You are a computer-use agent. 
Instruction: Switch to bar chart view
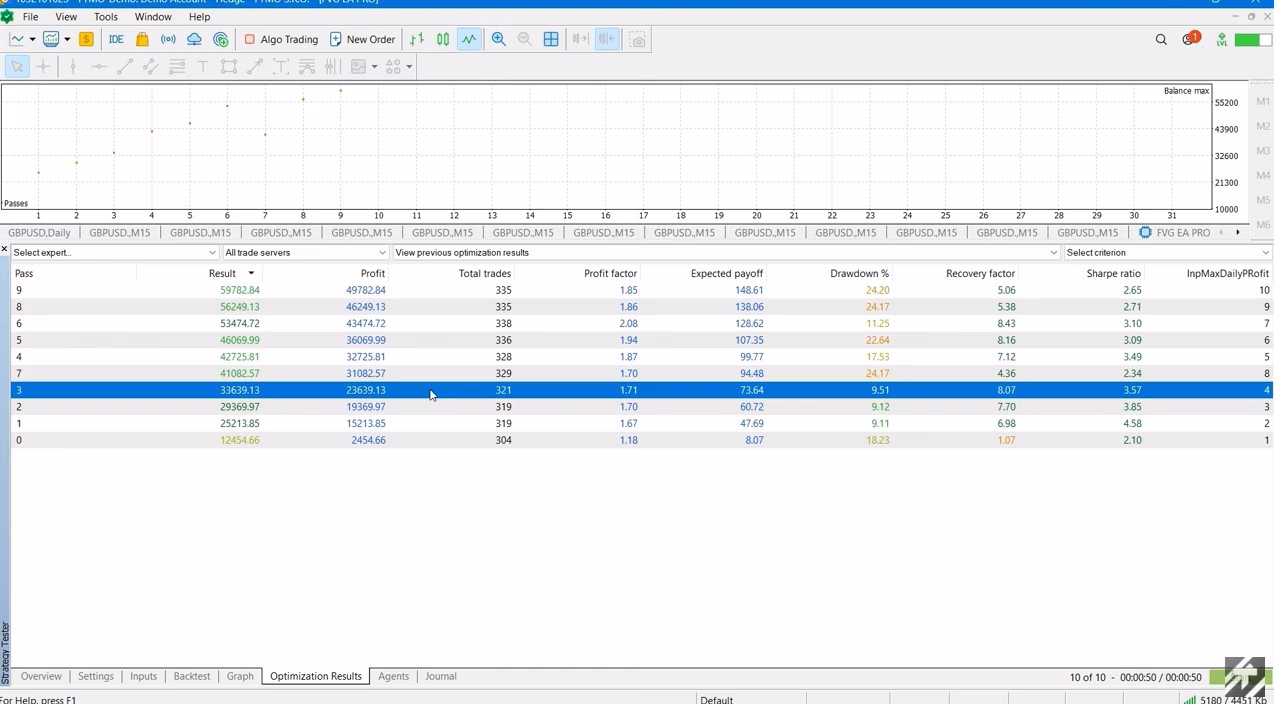(x=417, y=39)
